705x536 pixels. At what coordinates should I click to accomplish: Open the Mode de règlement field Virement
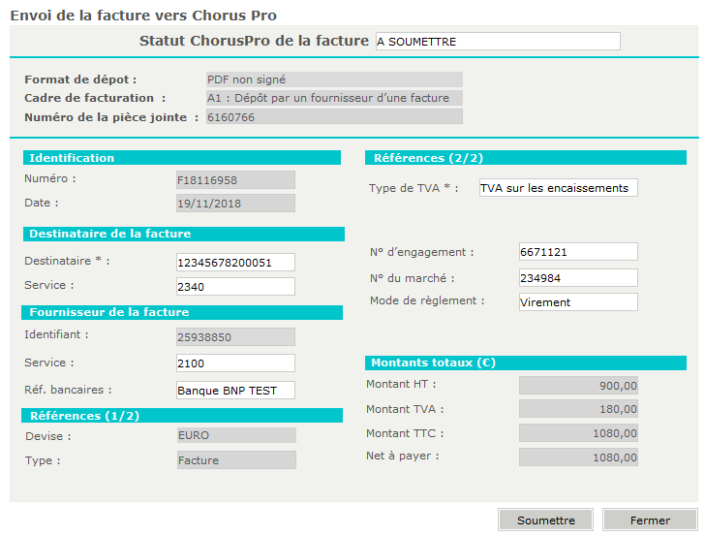click(578, 302)
